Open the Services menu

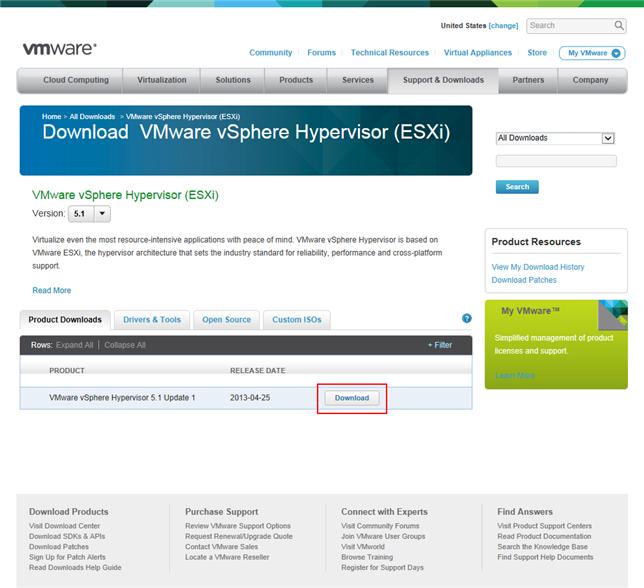[358, 80]
